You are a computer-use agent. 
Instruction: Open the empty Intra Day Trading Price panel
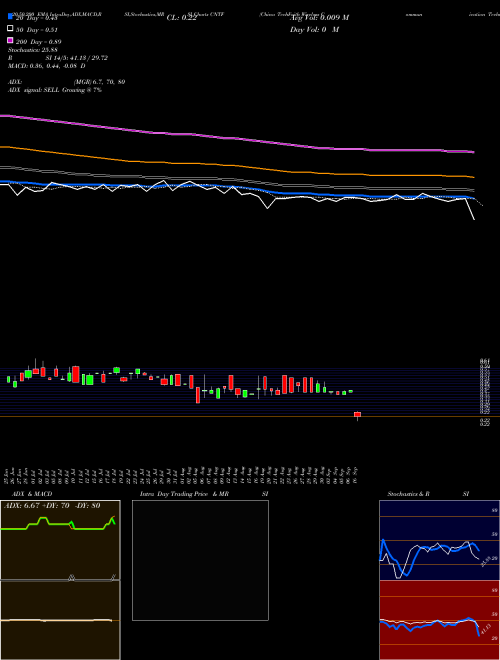coord(200,560)
